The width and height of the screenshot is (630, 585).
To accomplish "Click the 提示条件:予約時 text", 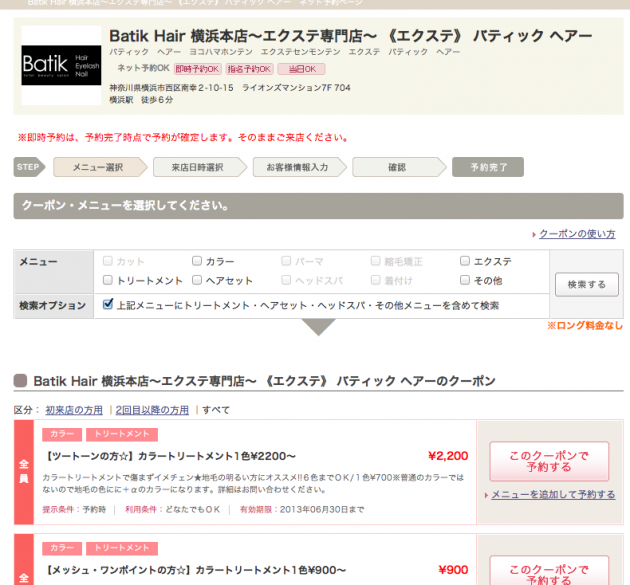I will tap(74, 509).
